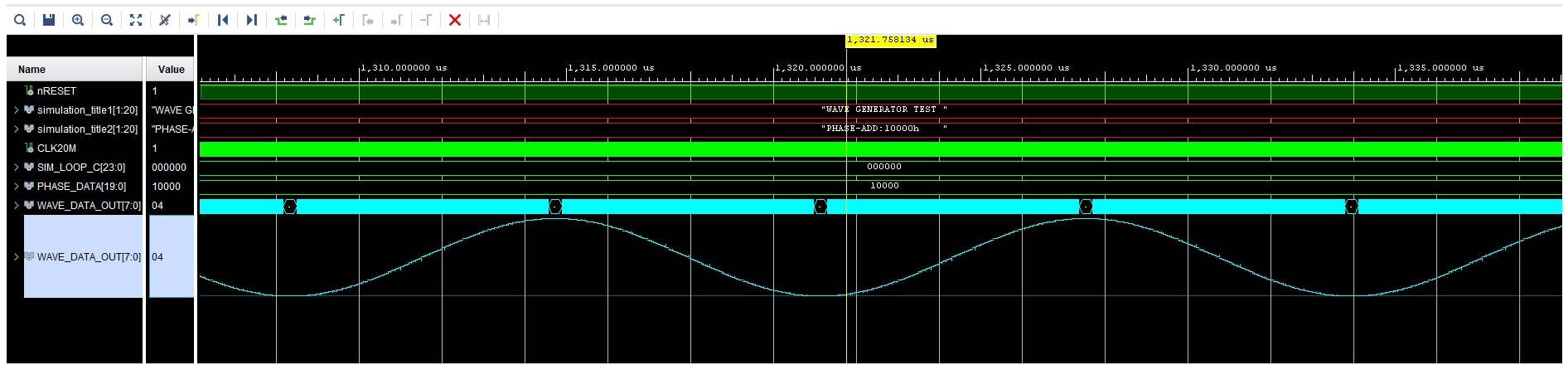Select the nRESET signal
The width and height of the screenshot is (1568, 370).
pos(56,91)
